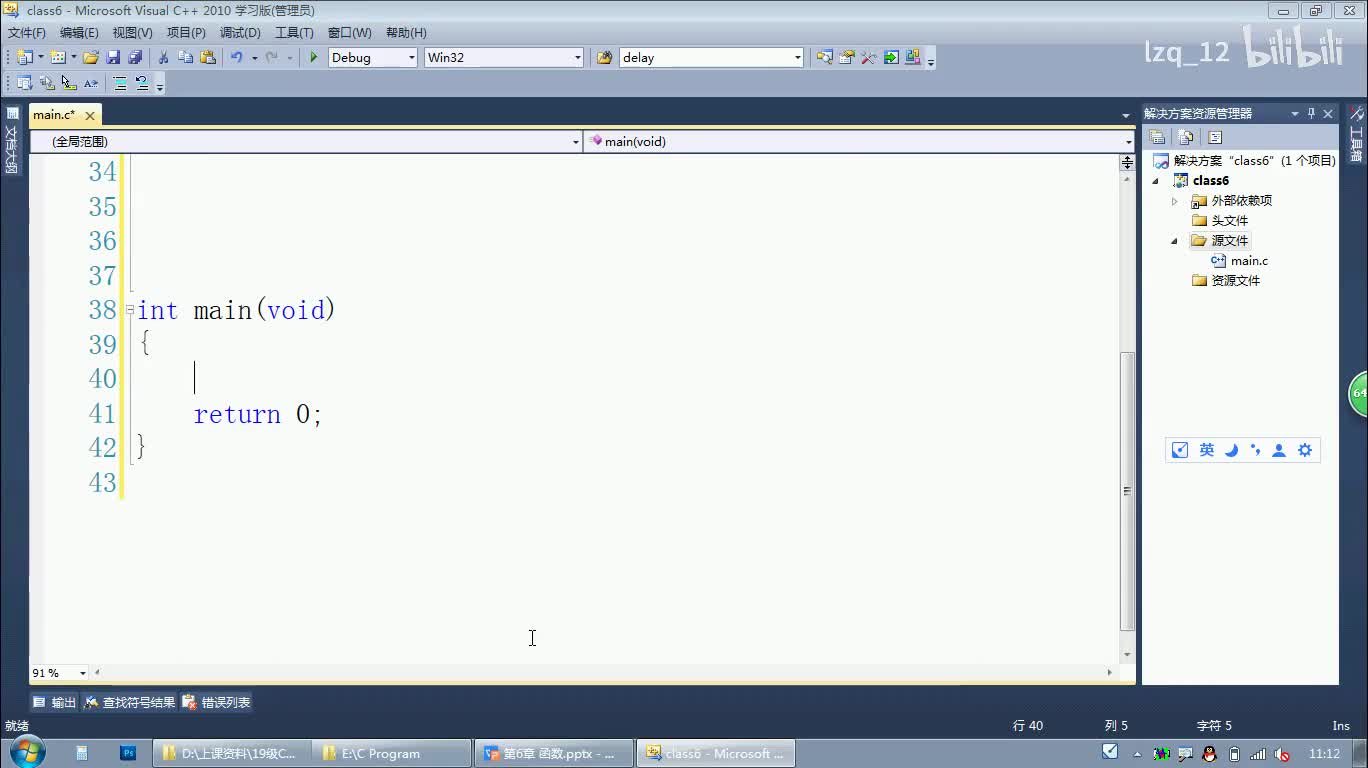The height and width of the screenshot is (768, 1368).
Task: Click the Paste icon in toolbar
Action: pyautogui.click(x=208, y=58)
